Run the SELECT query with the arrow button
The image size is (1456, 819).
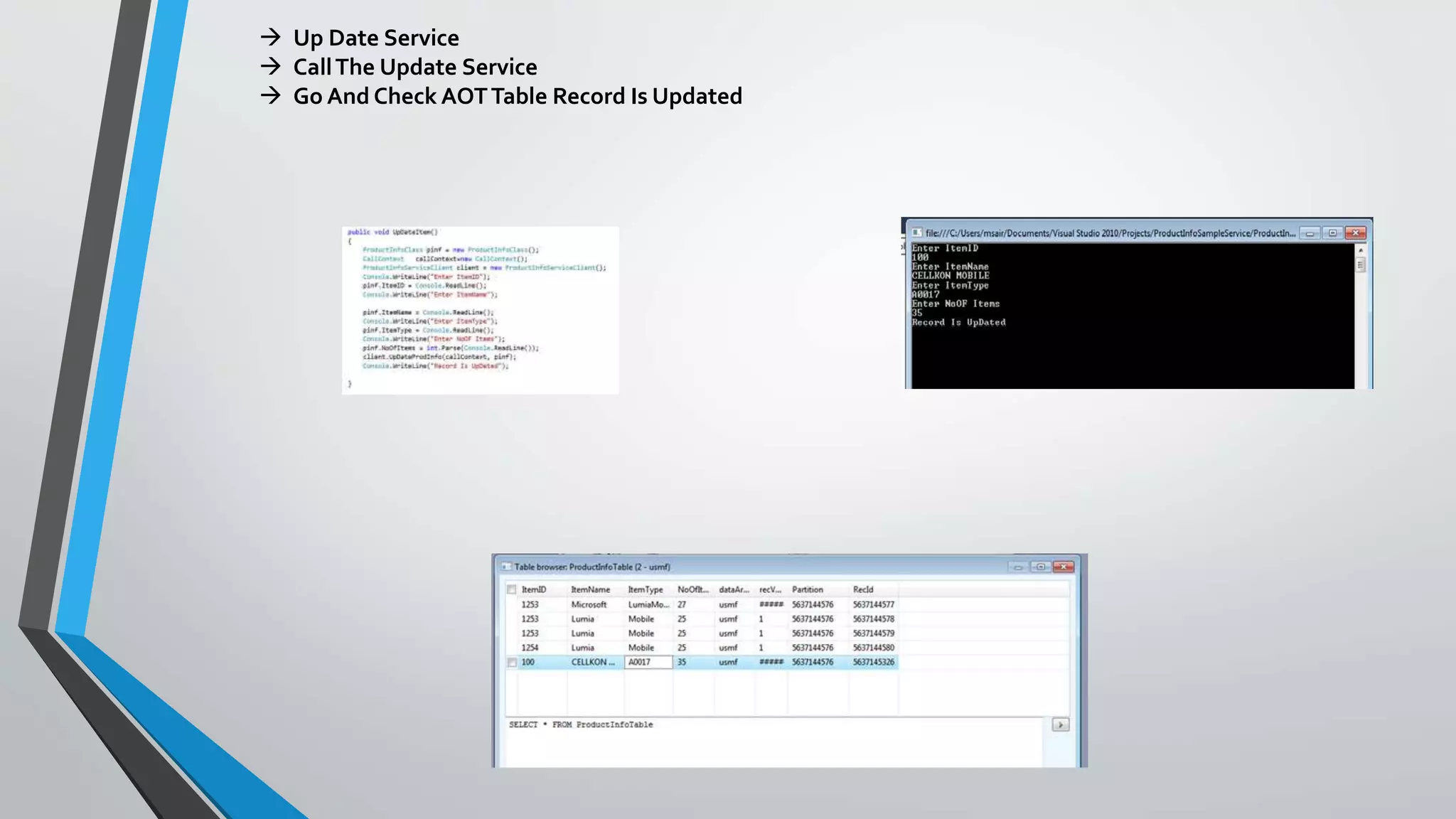(1060, 724)
